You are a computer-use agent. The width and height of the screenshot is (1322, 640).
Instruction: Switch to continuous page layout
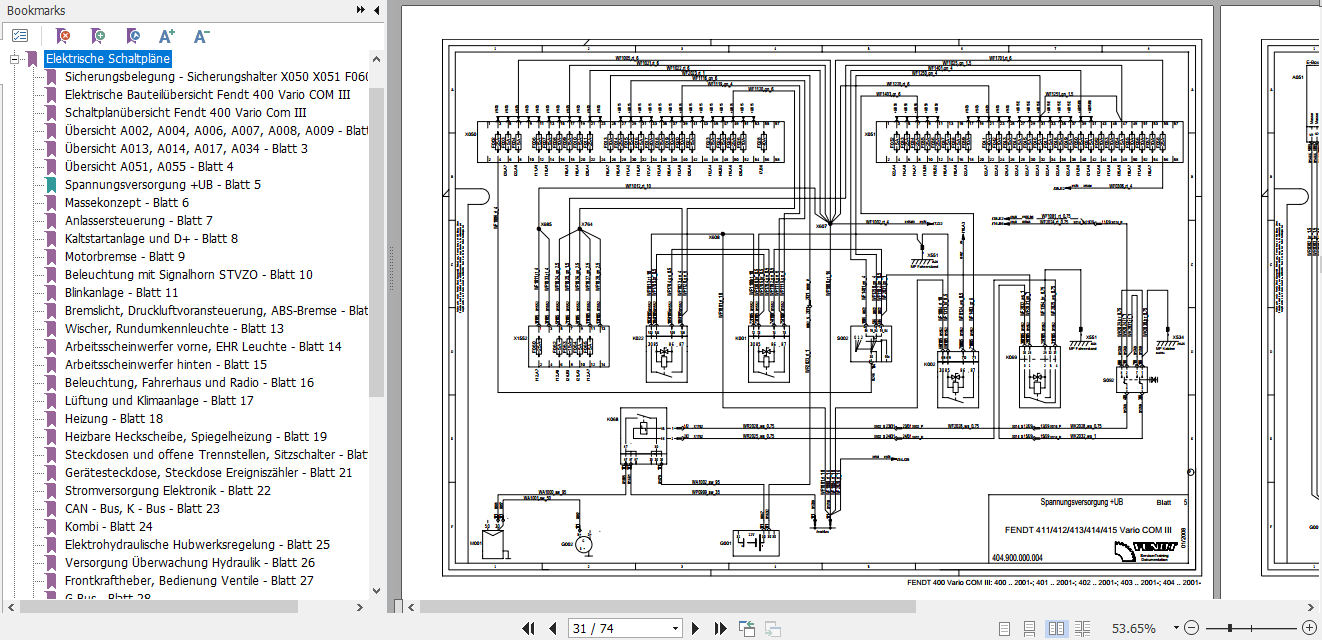[1030, 628]
